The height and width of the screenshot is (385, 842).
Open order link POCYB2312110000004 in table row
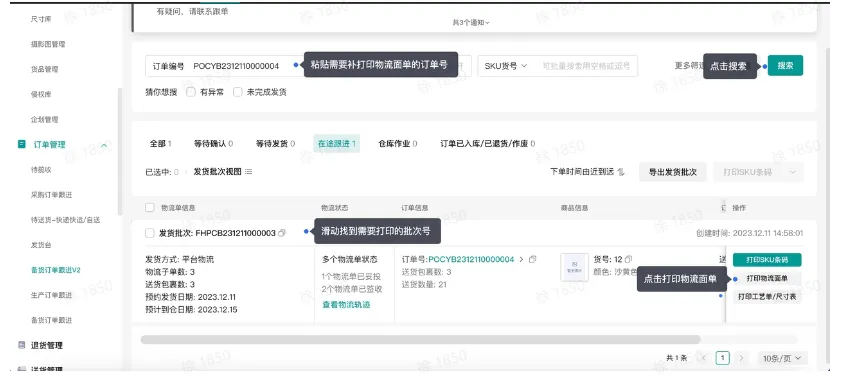click(471, 259)
